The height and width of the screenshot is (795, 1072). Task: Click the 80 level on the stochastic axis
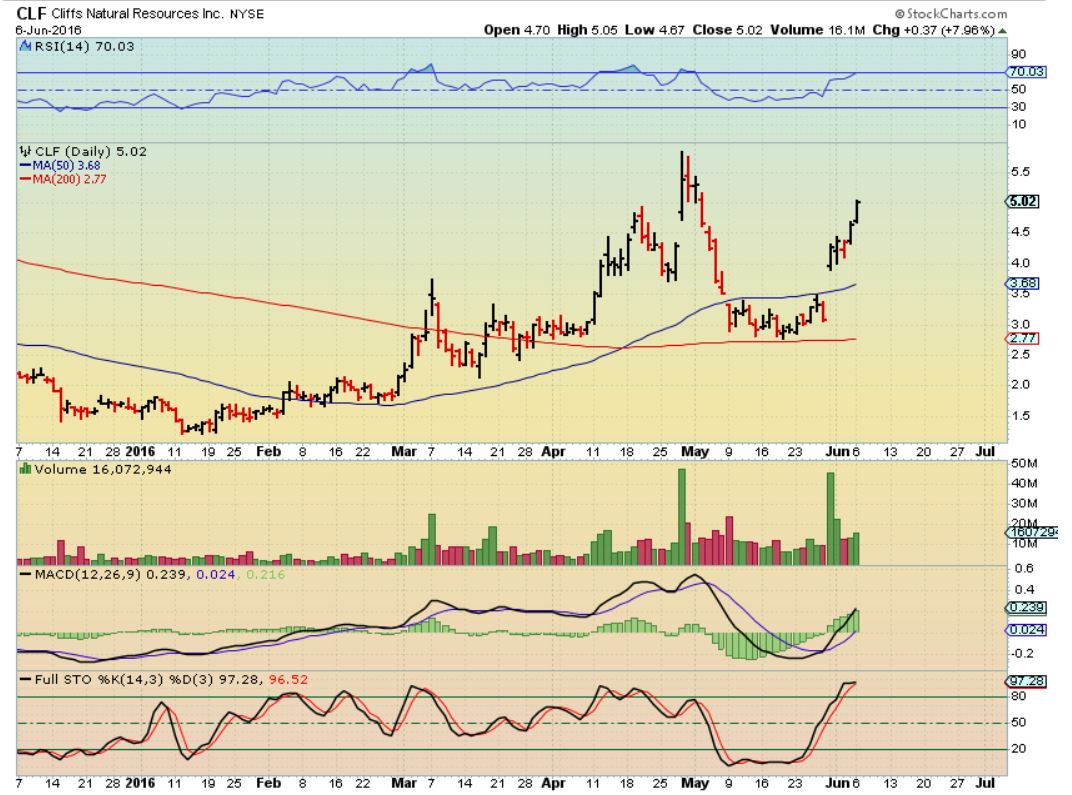(x=1019, y=696)
